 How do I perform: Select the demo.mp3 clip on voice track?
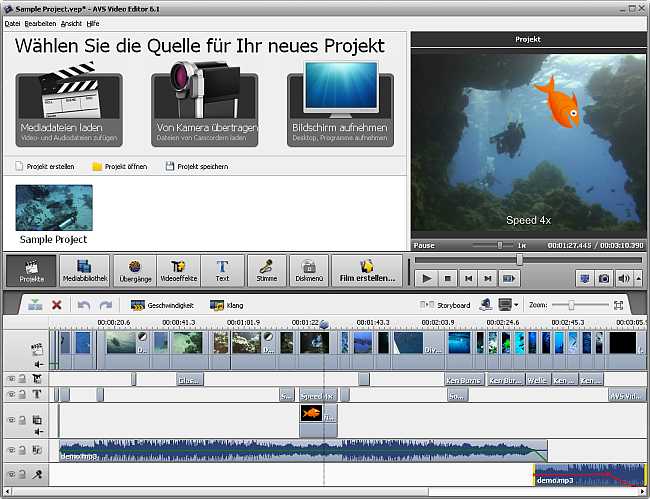tap(589, 475)
